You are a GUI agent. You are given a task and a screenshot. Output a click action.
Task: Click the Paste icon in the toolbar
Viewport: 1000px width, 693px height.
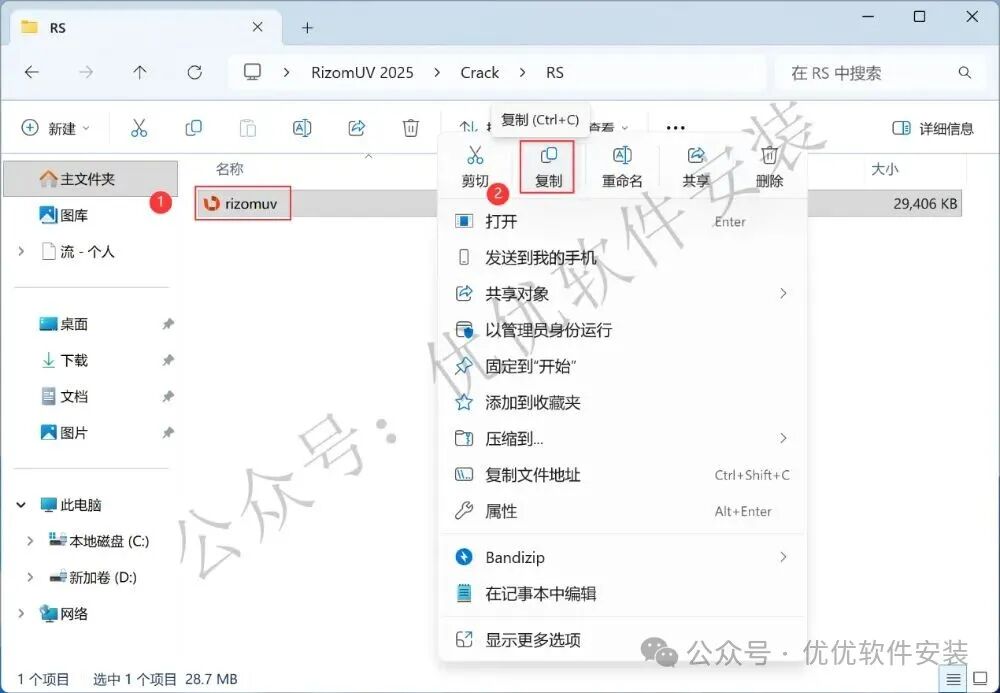pos(247,128)
